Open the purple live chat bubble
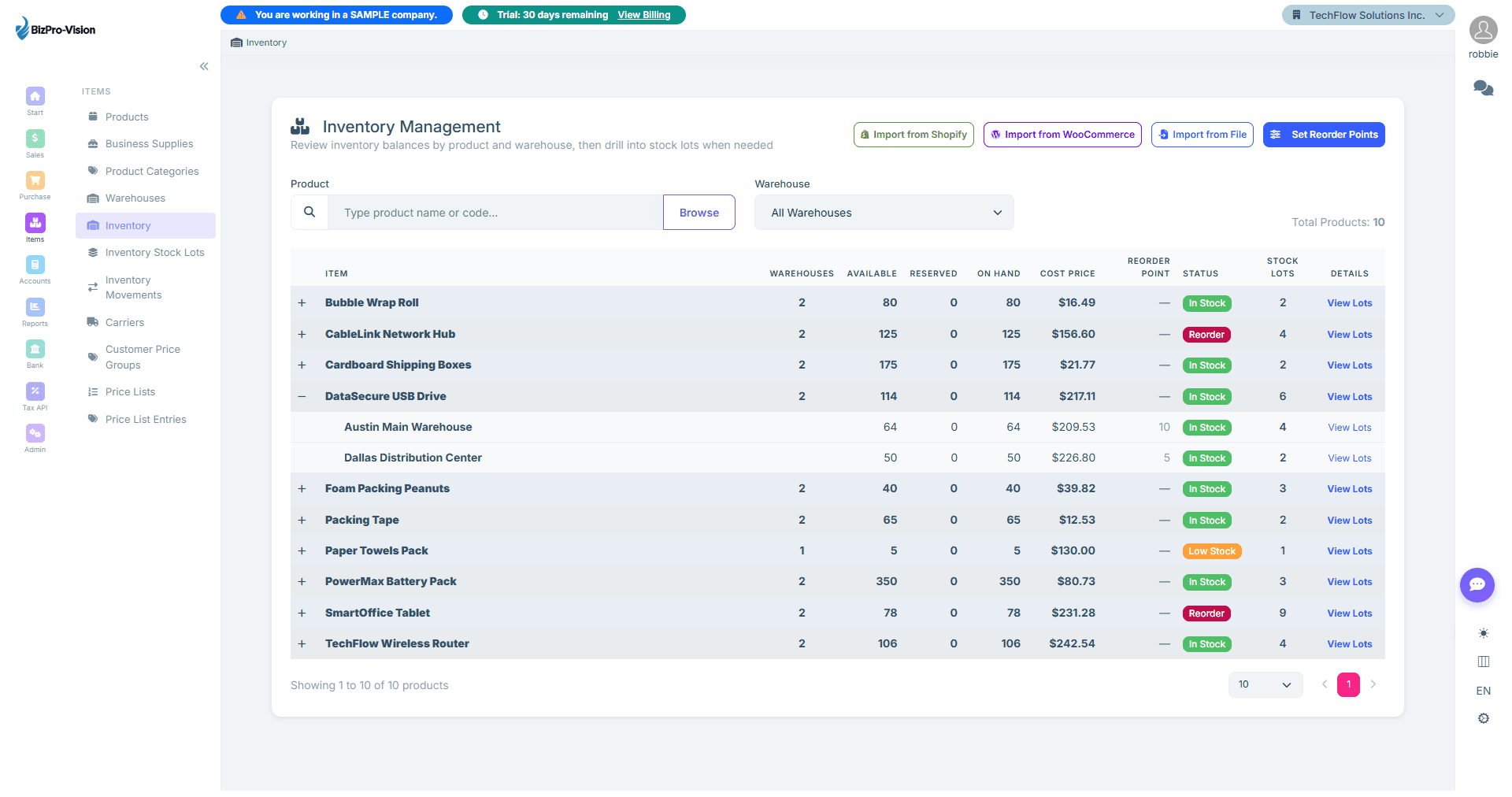This screenshot has width=1512, height=797. click(x=1477, y=585)
